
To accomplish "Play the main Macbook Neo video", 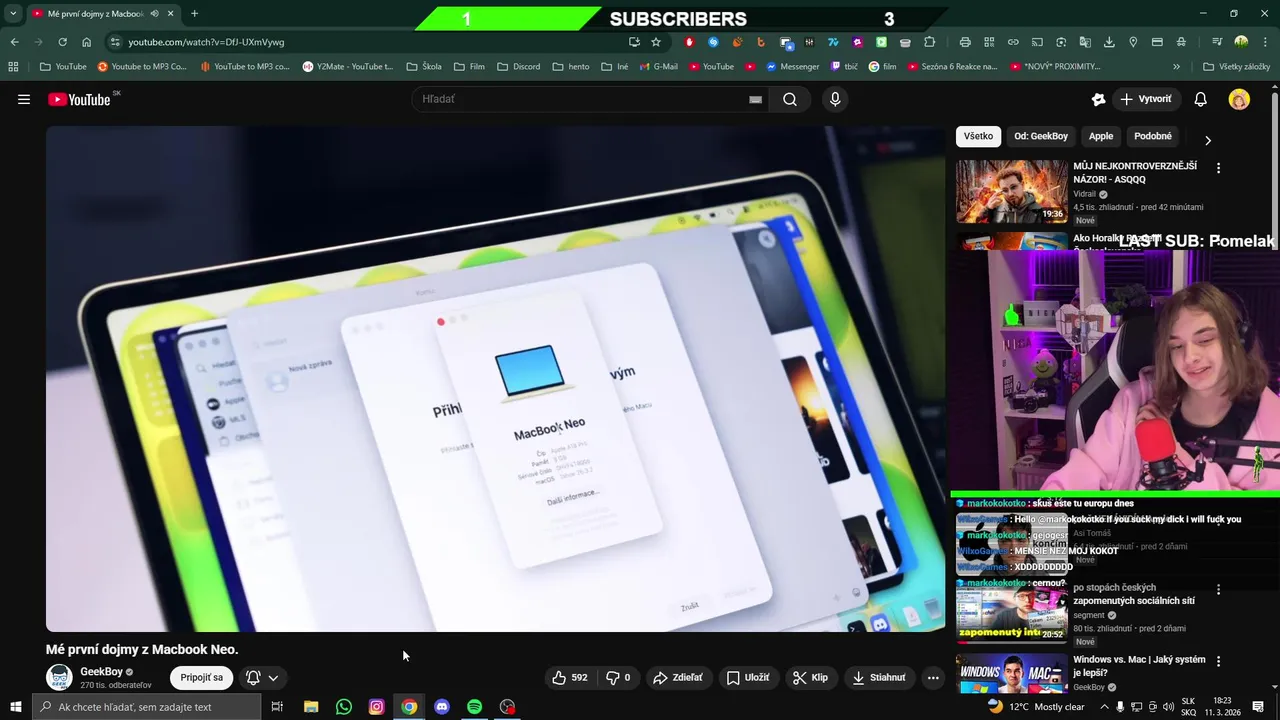I will 495,379.
